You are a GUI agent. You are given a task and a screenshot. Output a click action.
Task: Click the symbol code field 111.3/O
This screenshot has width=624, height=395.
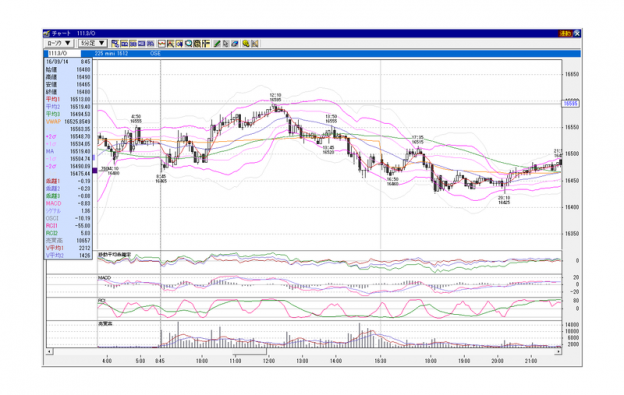(64, 53)
